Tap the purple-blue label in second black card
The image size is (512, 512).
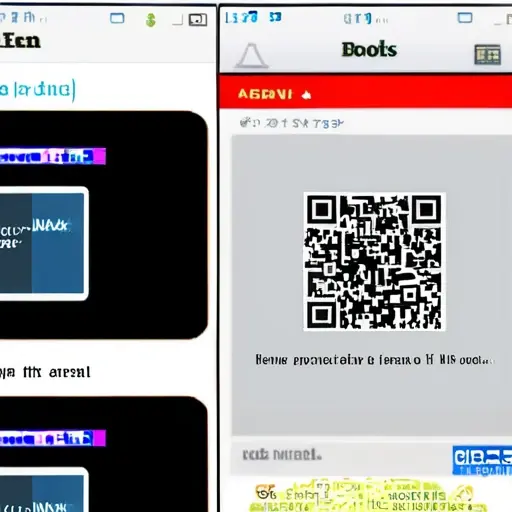pos(53,438)
